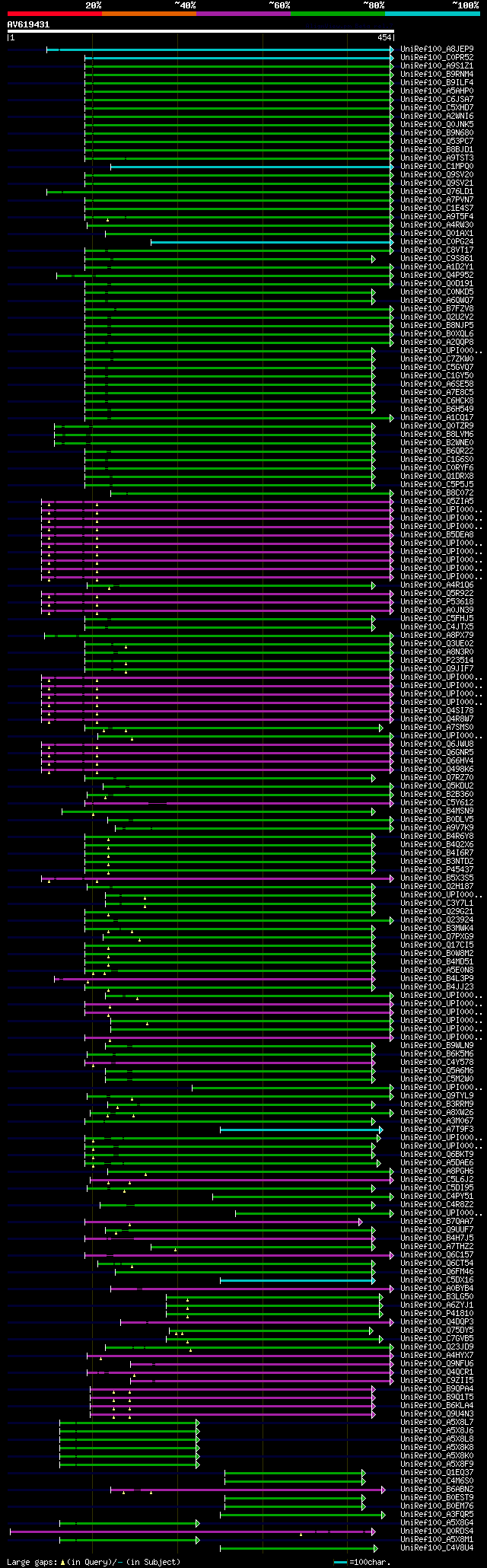Select the UniRef100_B4MSN9 label

pos(437,811)
